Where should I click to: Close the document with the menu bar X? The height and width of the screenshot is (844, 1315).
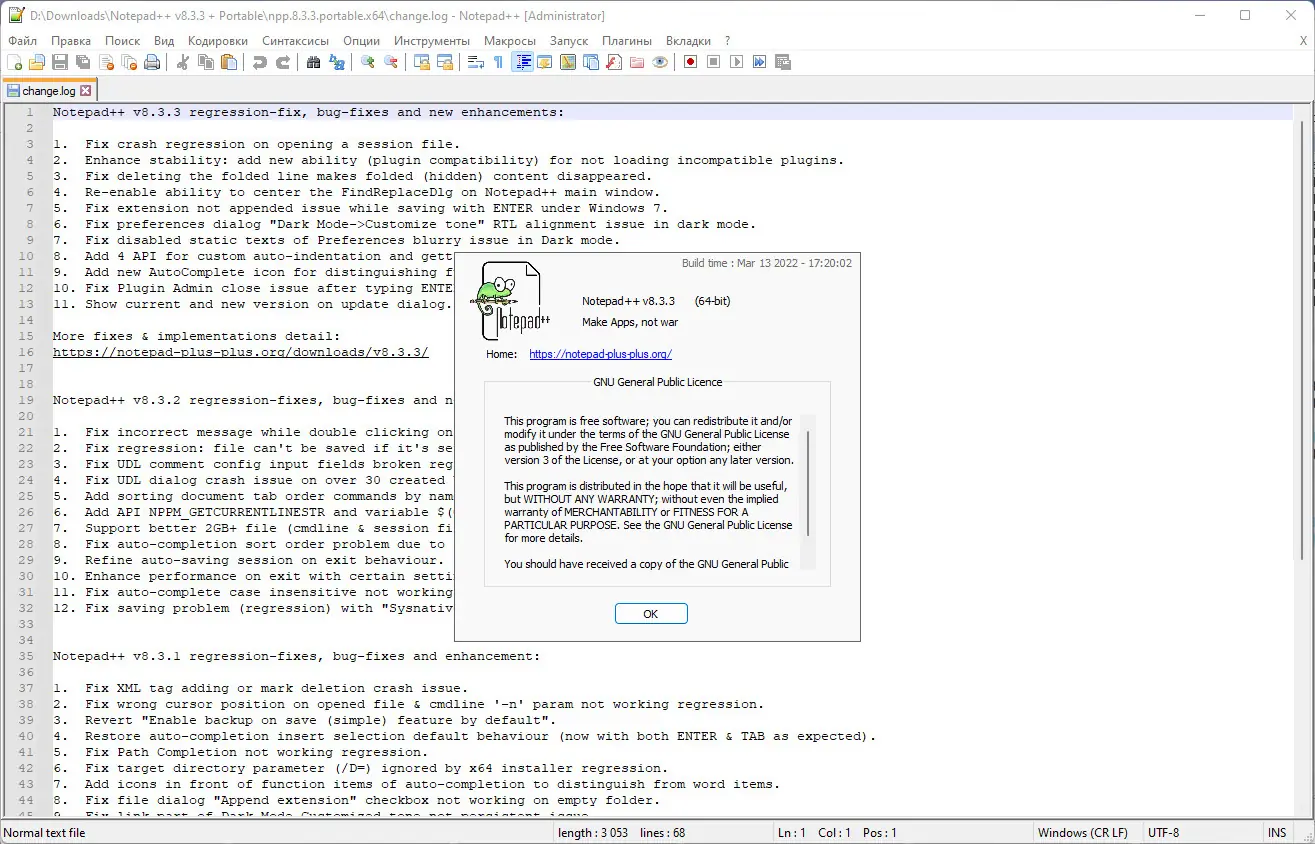[1303, 41]
